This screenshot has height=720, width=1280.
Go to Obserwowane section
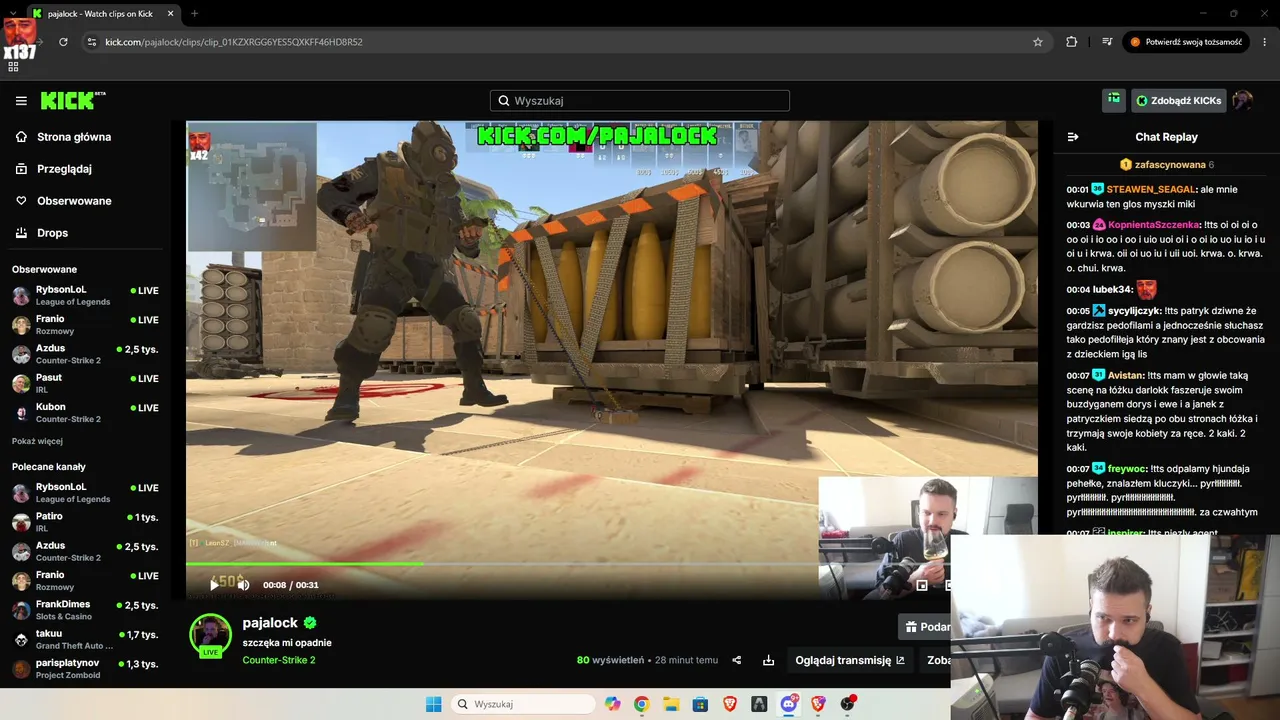tap(74, 201)
